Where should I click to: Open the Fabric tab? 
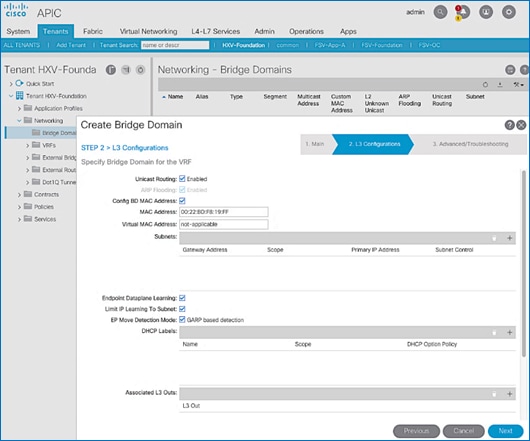click(93, 31)
